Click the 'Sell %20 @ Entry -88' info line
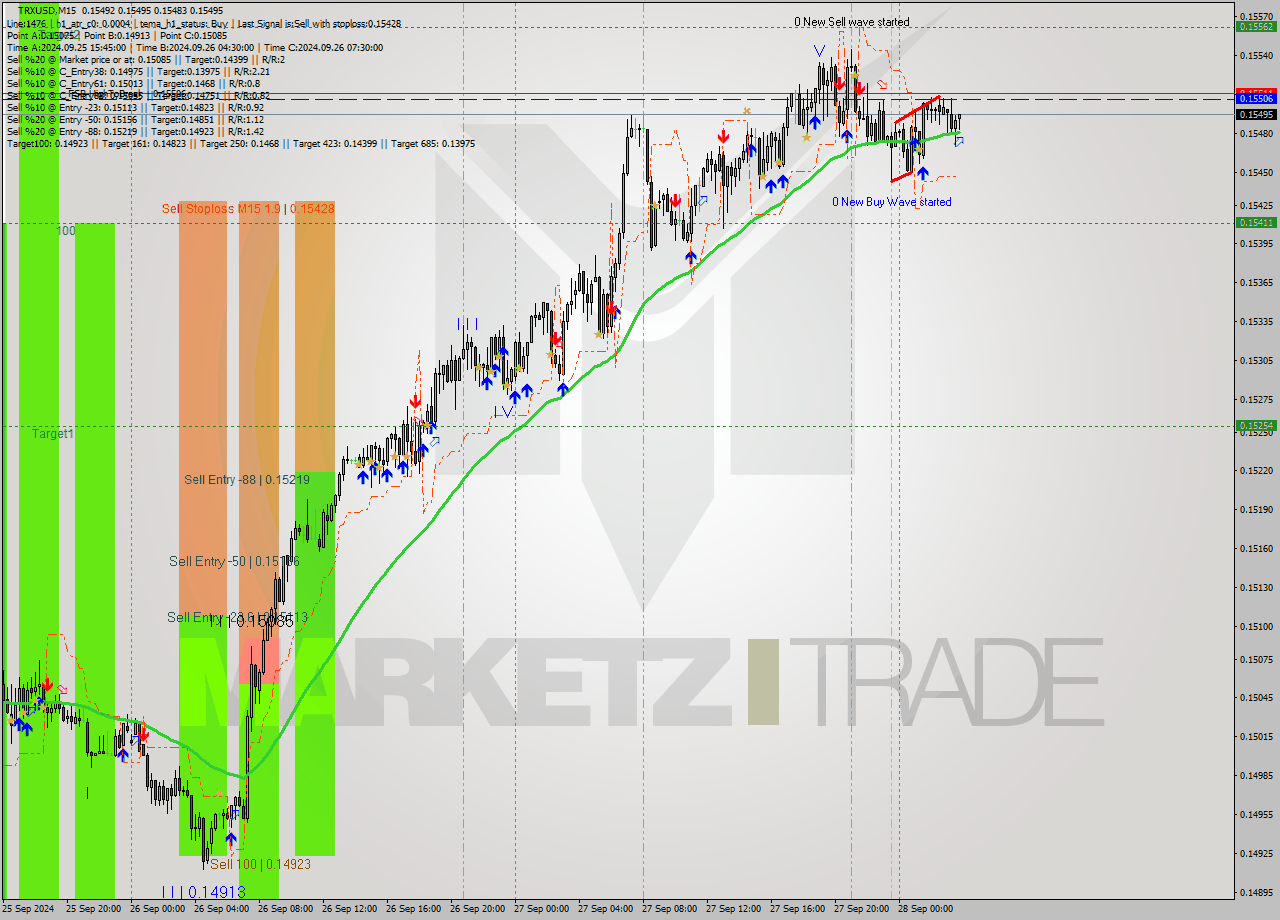This screenshot has width=1280, height=920. pyautogui.click(x=135, y=131)
